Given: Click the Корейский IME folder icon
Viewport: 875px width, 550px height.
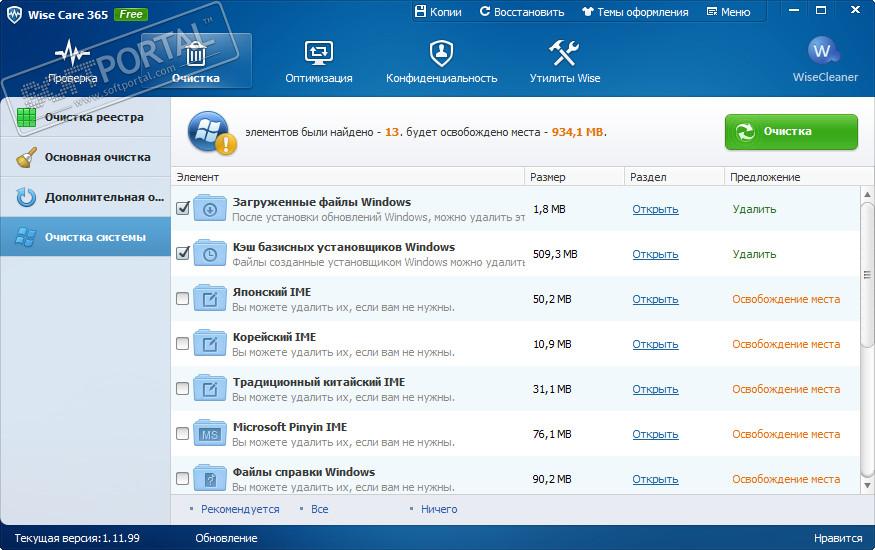Looking at the screenshot, I should [x=210, y=344].
